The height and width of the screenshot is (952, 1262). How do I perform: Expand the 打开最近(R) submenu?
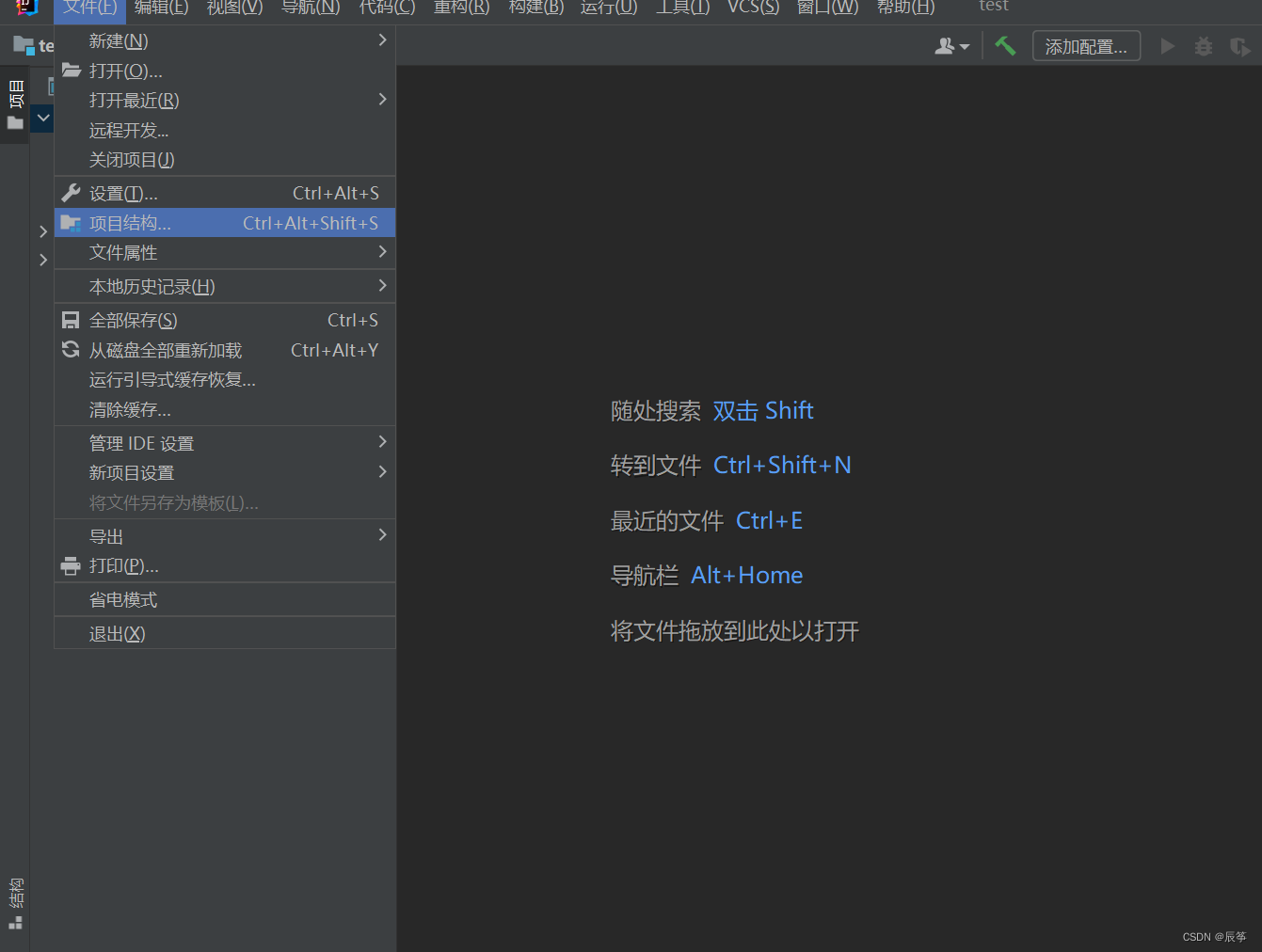tap(225, 100)
